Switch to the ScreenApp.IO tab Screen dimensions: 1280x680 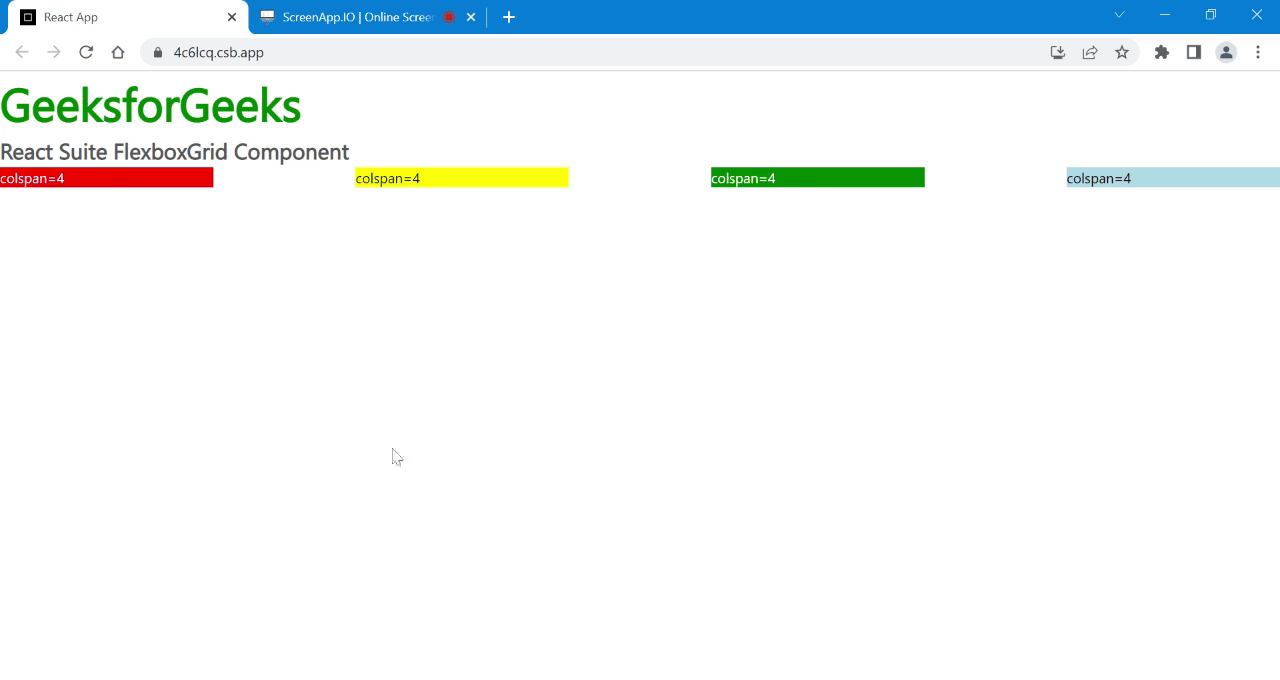[367, 17]
